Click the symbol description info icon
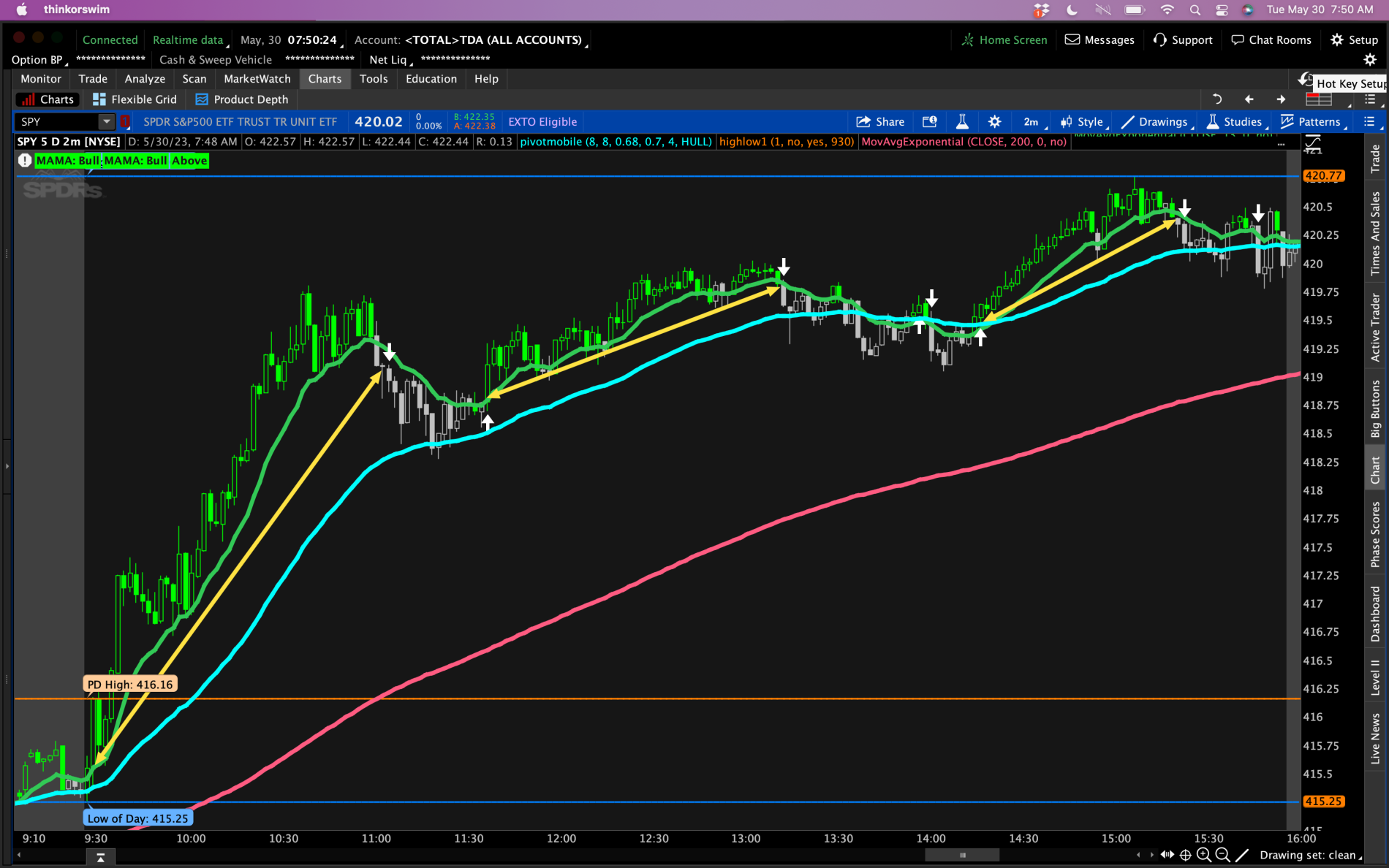The width and height of the screenshot is (1389, 868). coord(929,122)
